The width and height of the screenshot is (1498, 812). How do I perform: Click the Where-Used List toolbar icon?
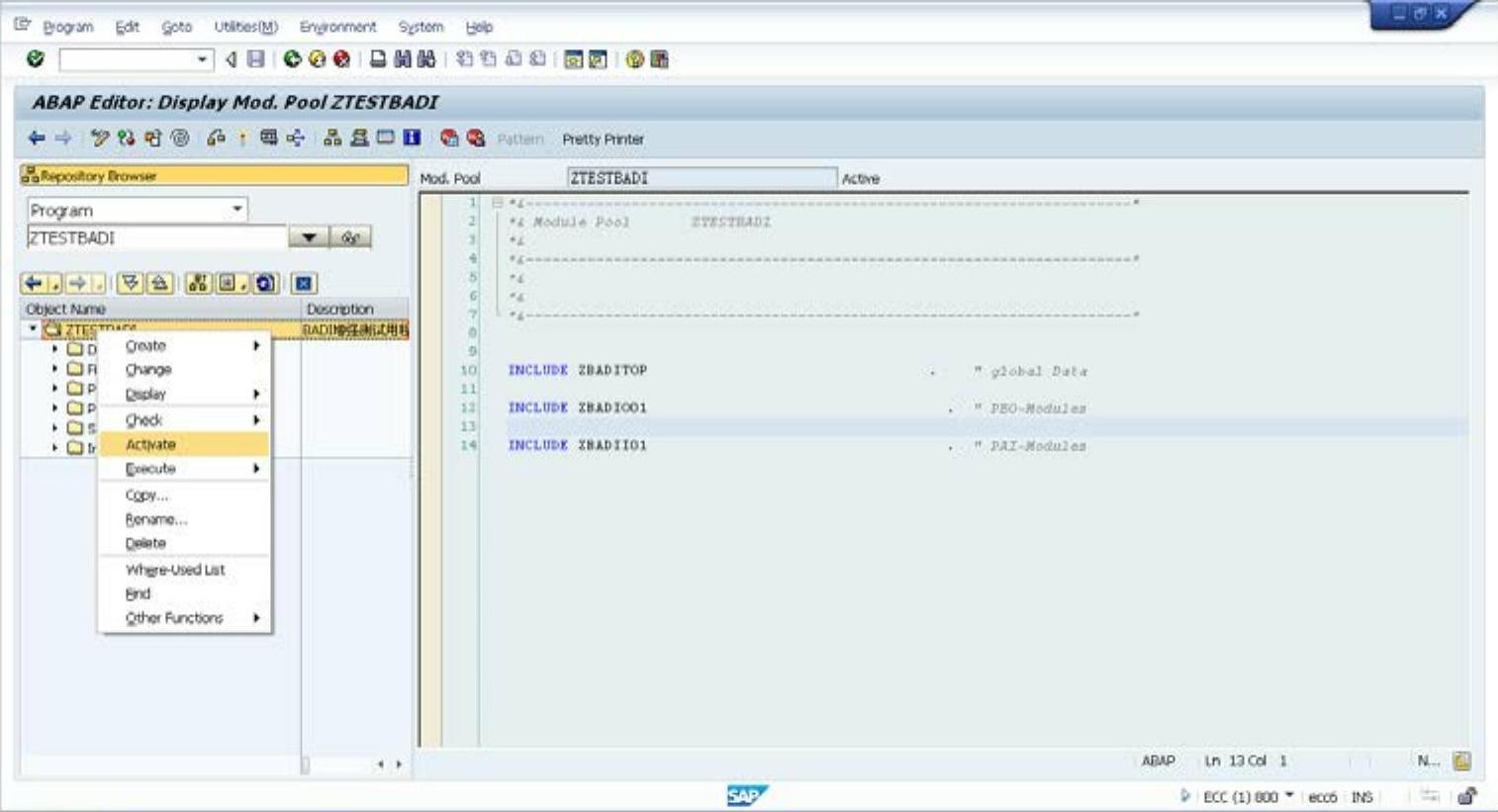click(268, 138)
